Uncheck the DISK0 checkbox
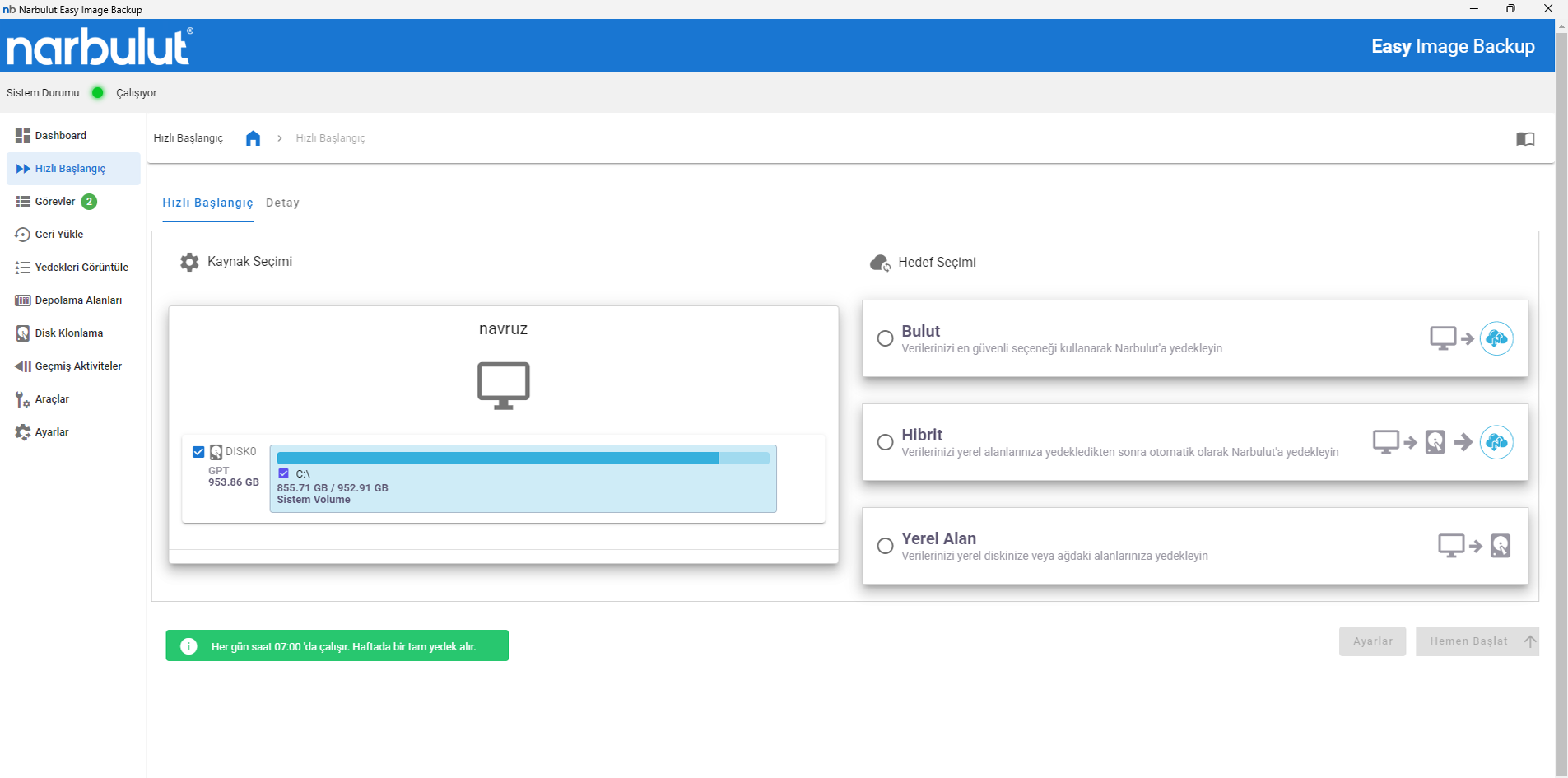1568x778 pixels. [198, 452]
